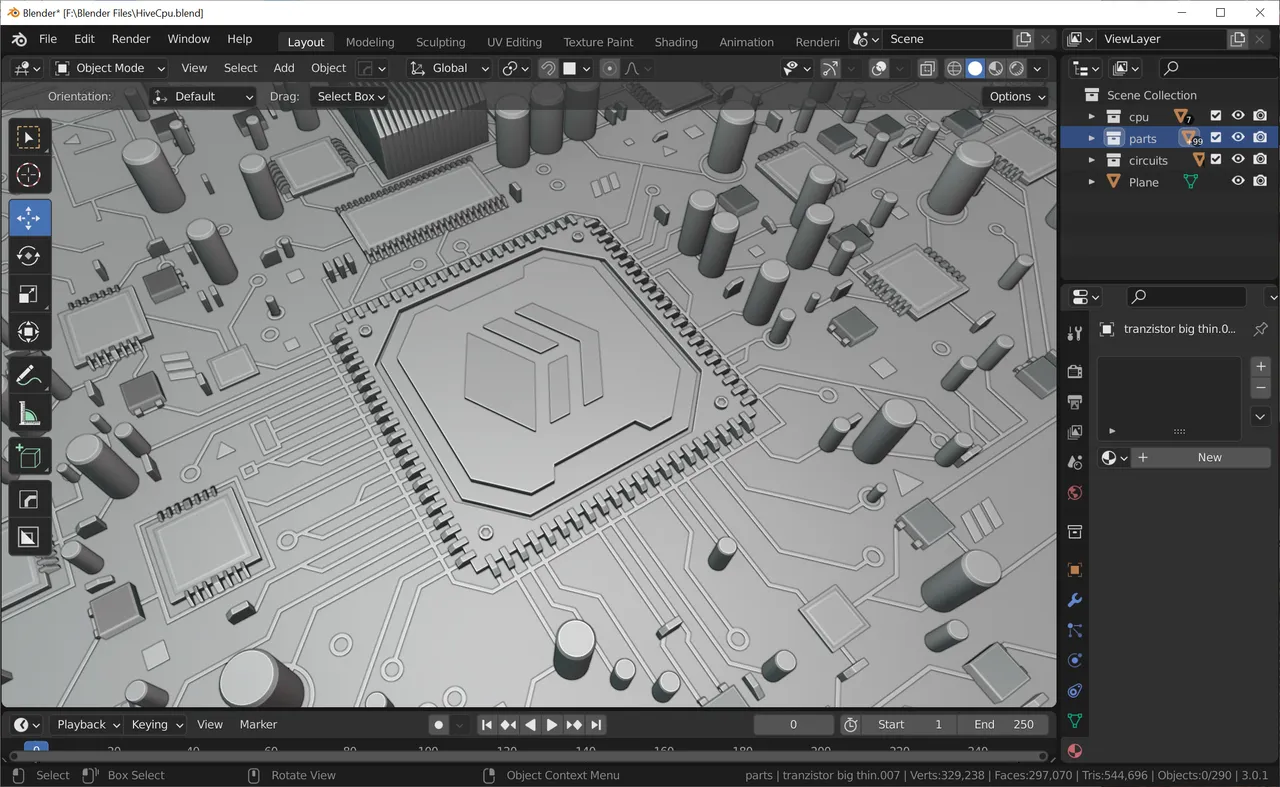Screen dimensions: 1280x787
Task: Open the viewport shading options dropdown
Action: [1038, 68]
